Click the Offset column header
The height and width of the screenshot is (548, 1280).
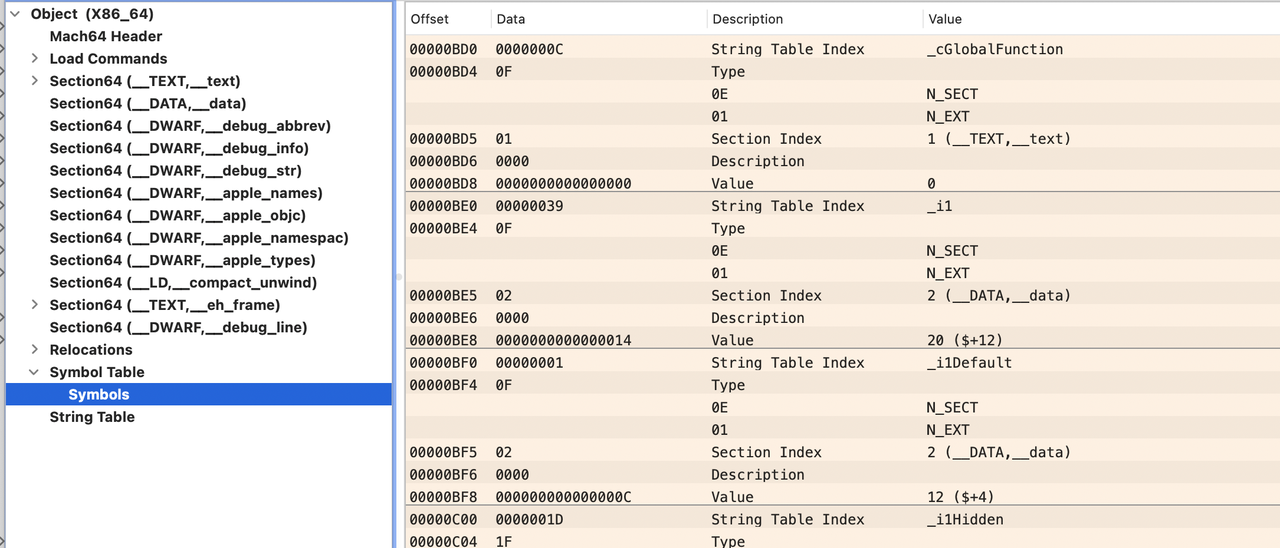[430, 19]
